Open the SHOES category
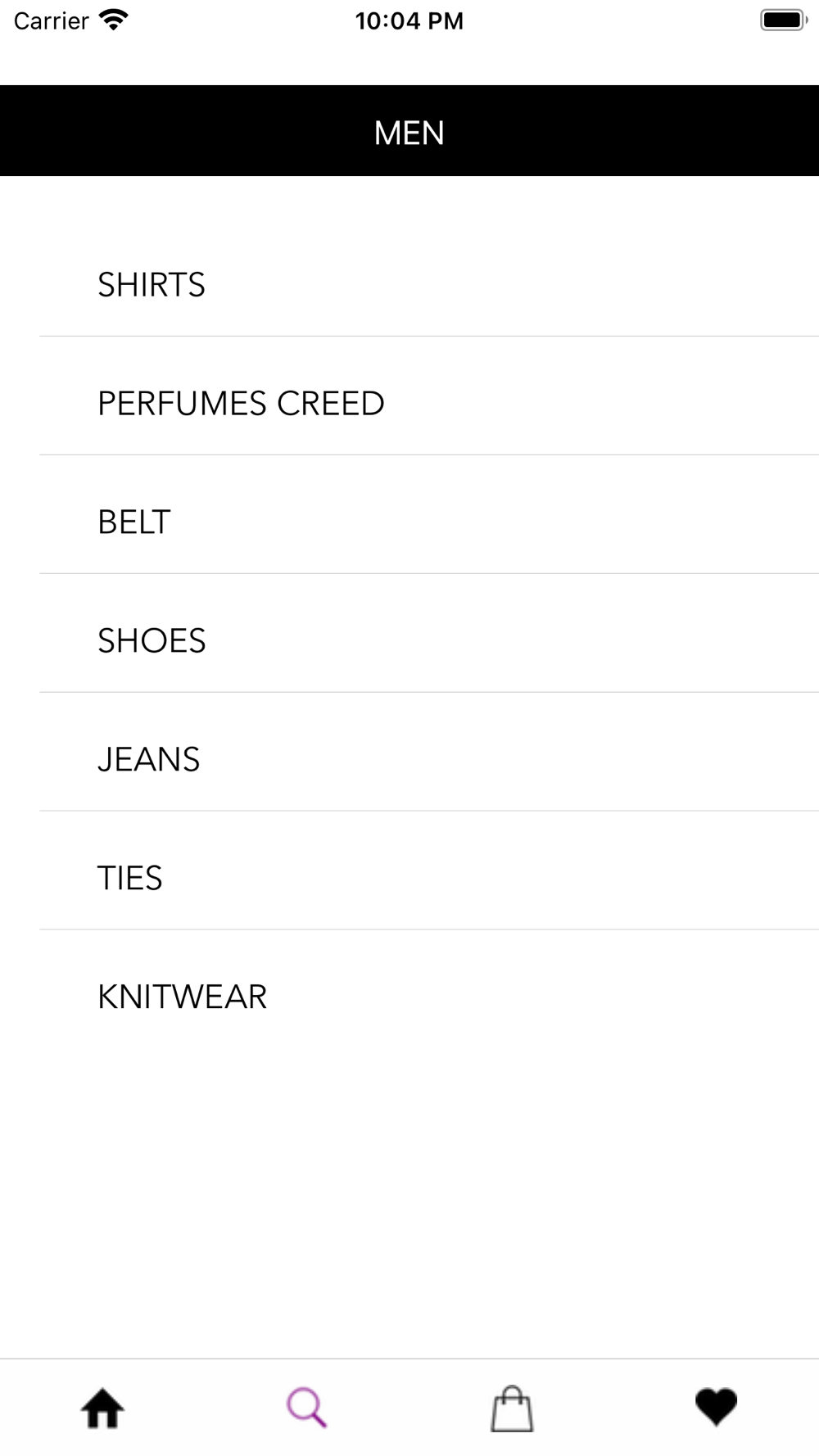The width and height of the screenshot is (819, 1456). [x=152, y=641]
